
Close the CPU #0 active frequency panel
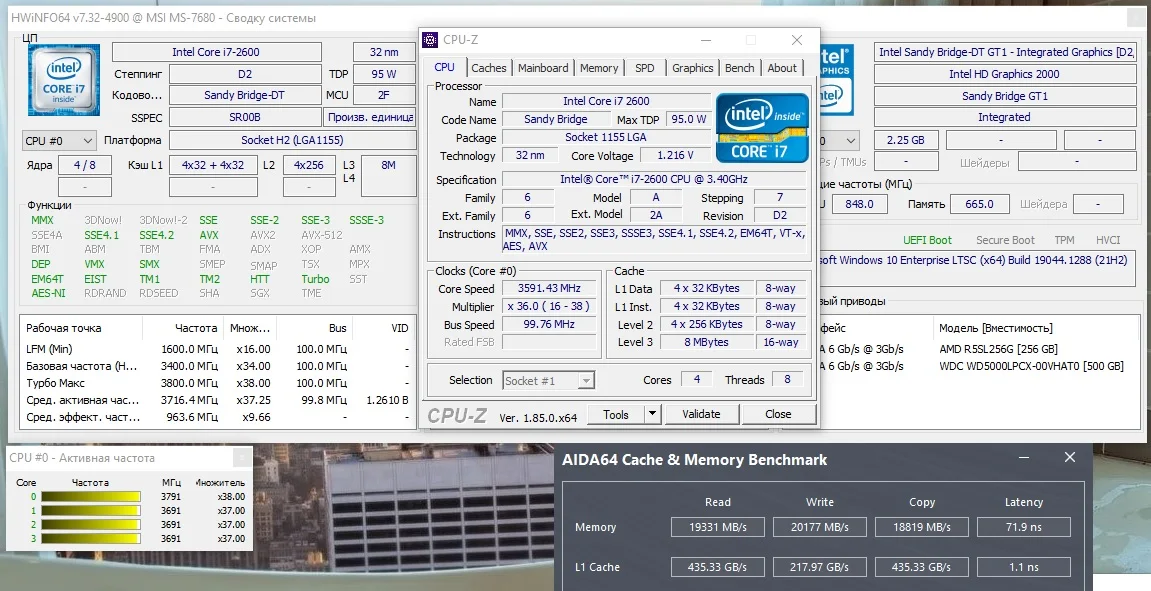point(241,458)
